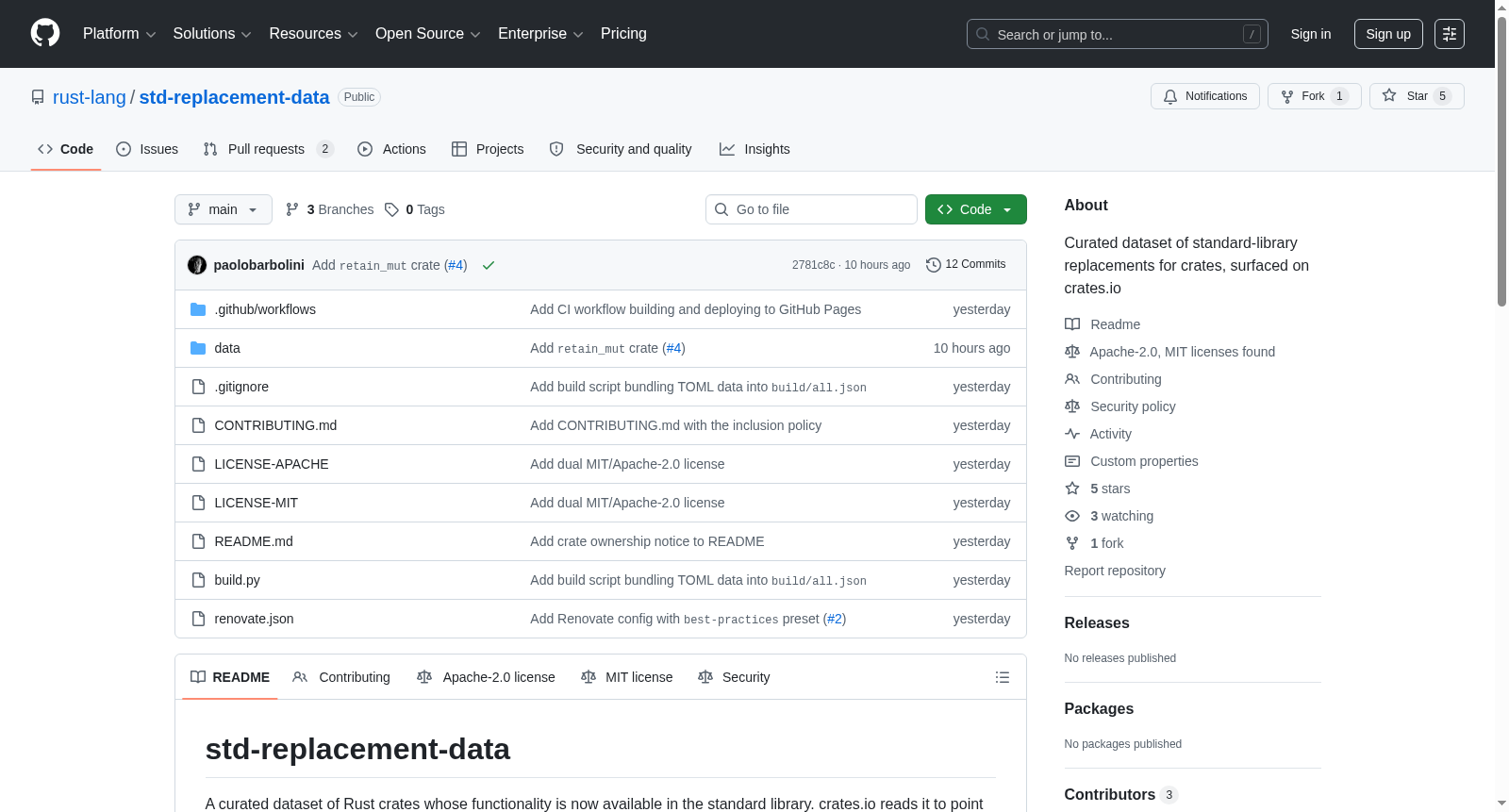Expand the Platform menu
This screenshot has height=812, width=1509.
pos(120,34)
